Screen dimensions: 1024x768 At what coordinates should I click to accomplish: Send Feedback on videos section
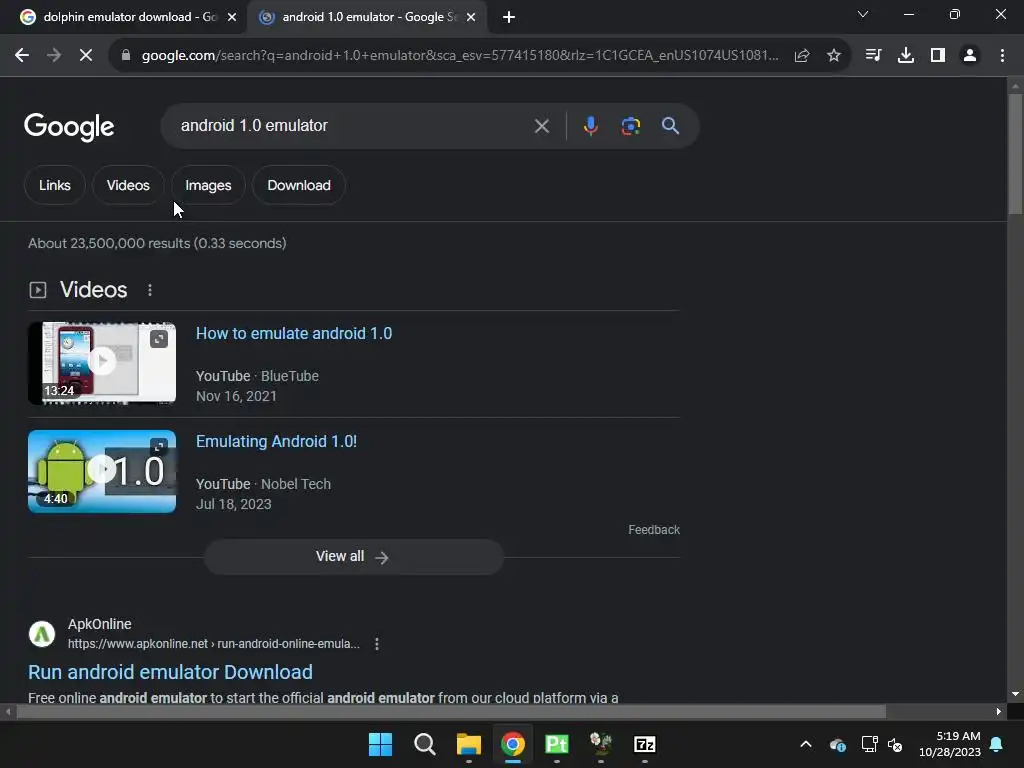point(654,530)
